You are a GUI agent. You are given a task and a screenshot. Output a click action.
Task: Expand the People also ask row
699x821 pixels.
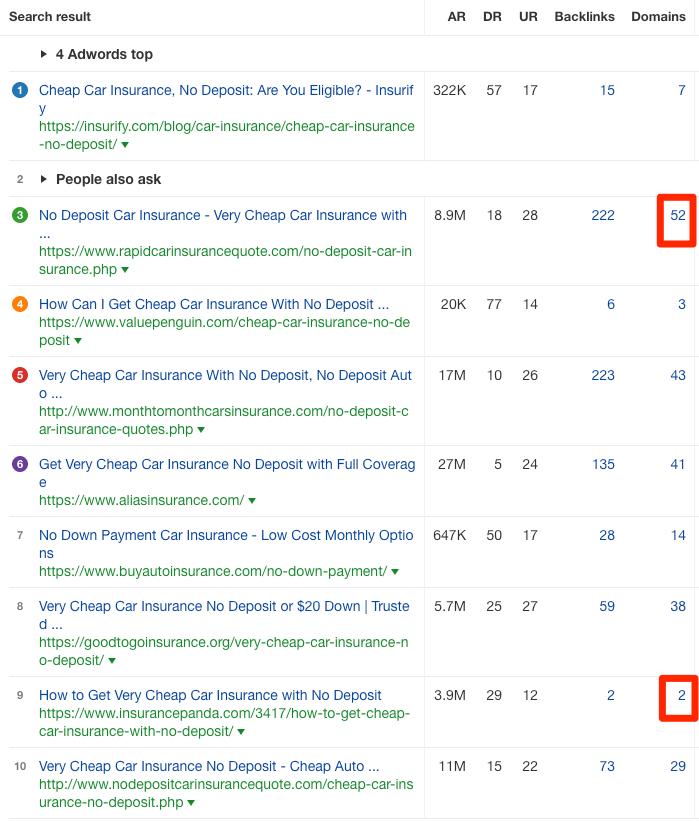click(44, 180)
